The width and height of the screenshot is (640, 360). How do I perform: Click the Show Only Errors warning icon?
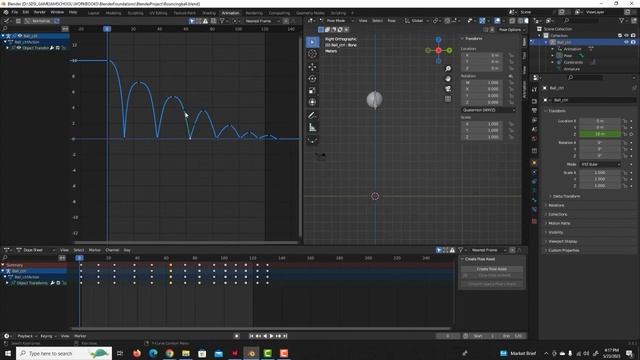tap(205, 21)
